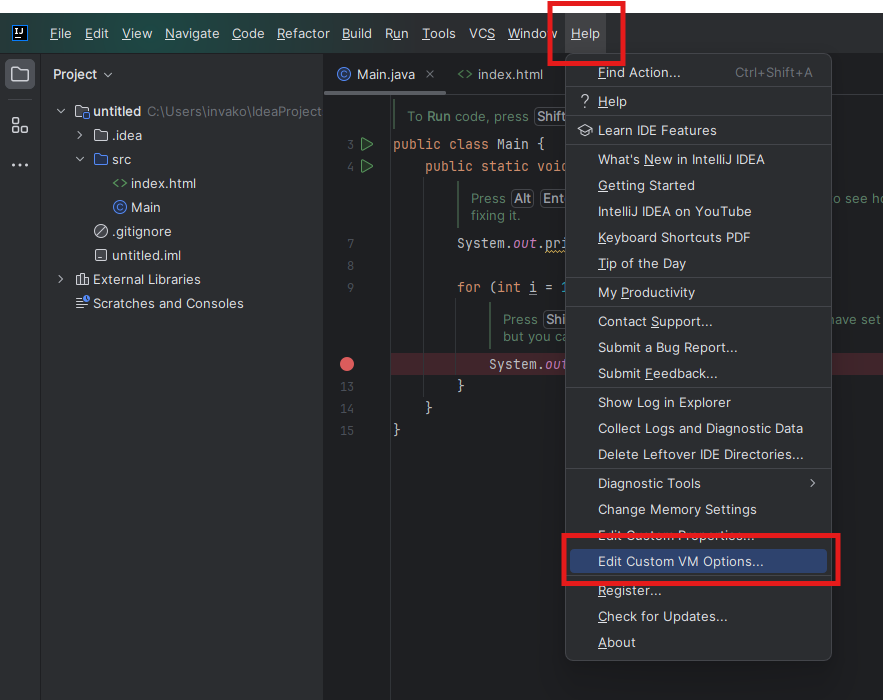The width and height of the screenshot is (883, 700).
Task: Open the Navigate menu
Action: tap(192, 33)
